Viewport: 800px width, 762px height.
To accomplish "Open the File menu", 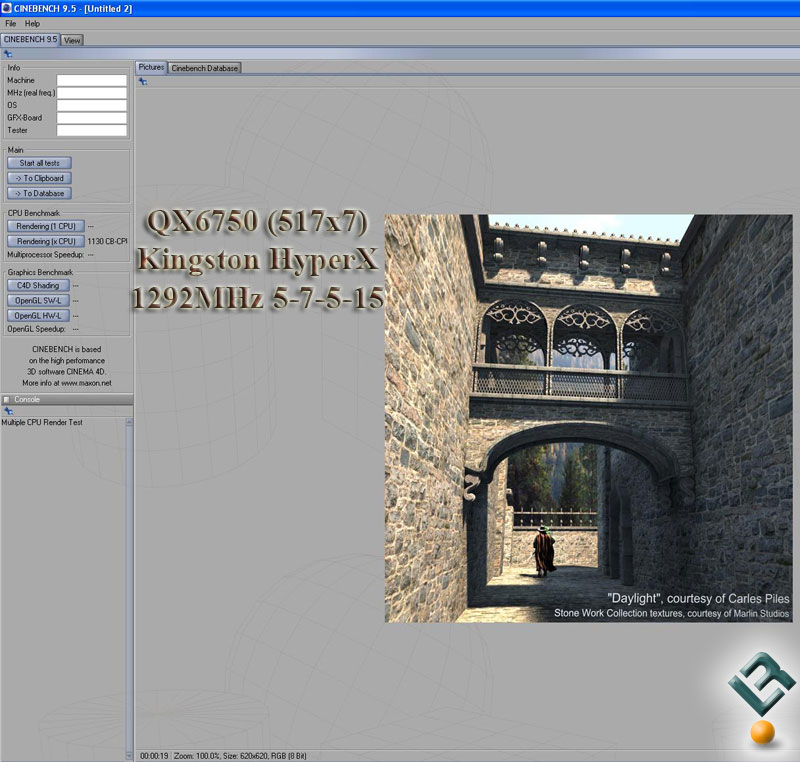I will point(11,23).
